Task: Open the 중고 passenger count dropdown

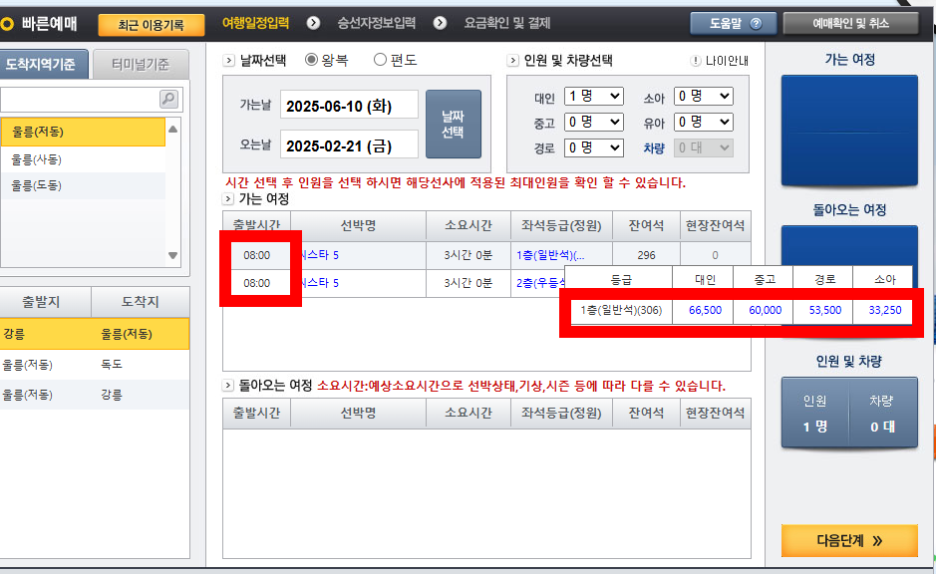Action: [594, 122]
